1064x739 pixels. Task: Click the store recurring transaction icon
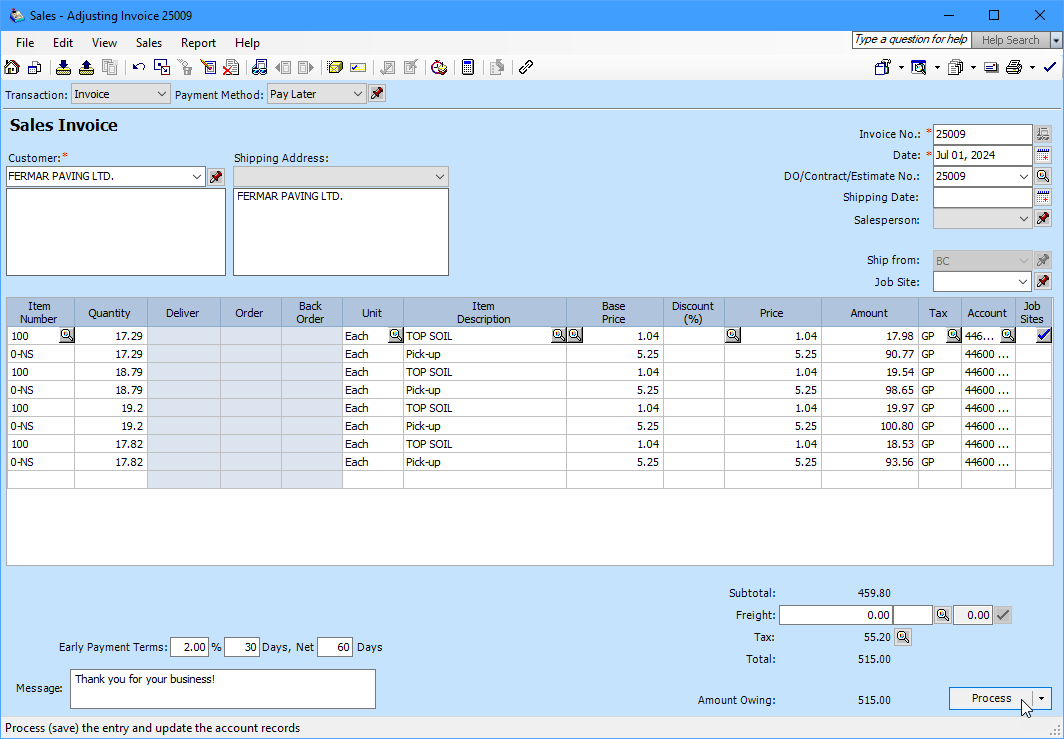62,68
